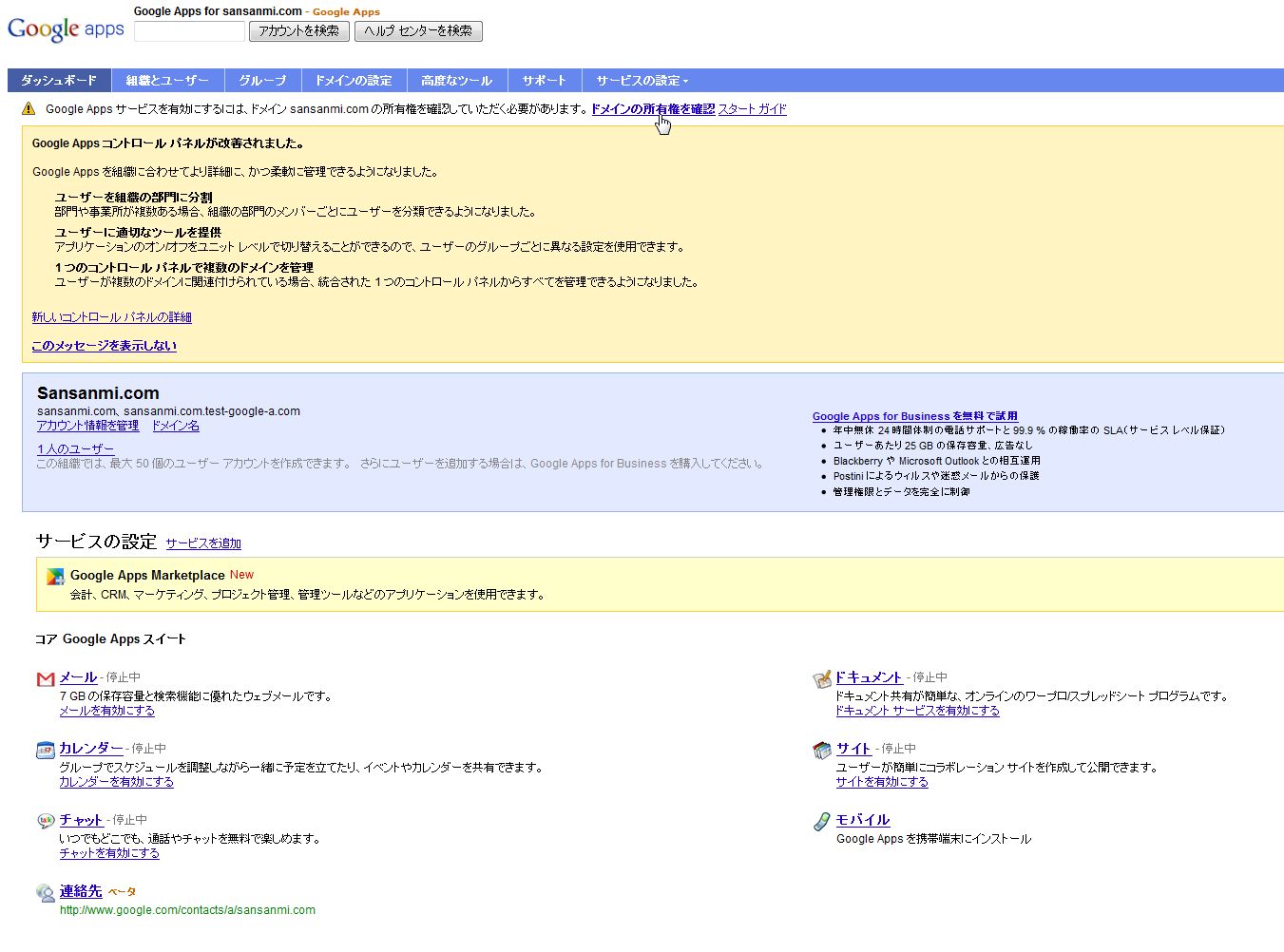1284x952 pixels.
Task: Open the サポート tab
Action: (x=544, y=80)
